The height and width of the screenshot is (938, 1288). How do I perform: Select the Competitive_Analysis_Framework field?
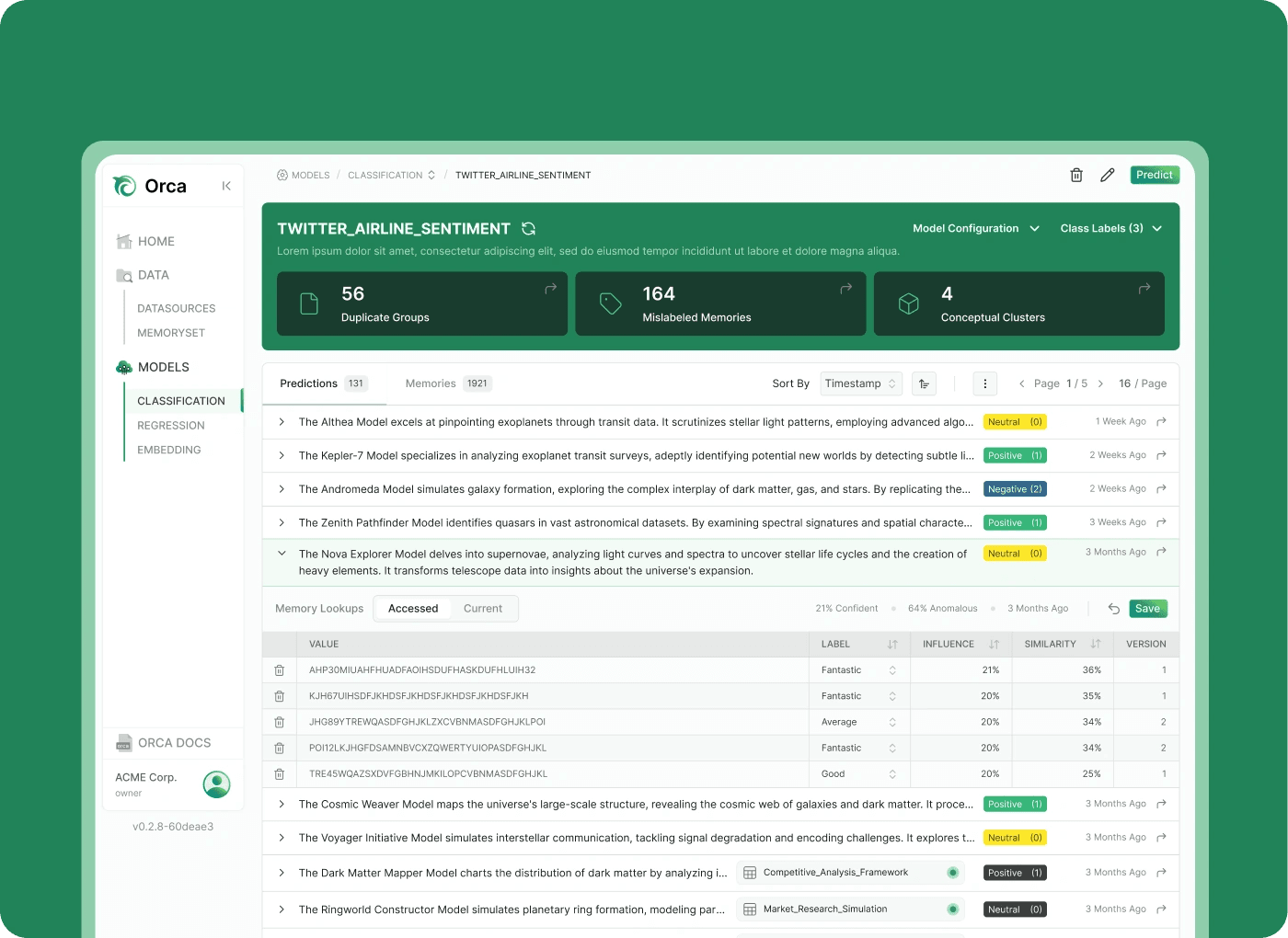(x=851, y=873)
